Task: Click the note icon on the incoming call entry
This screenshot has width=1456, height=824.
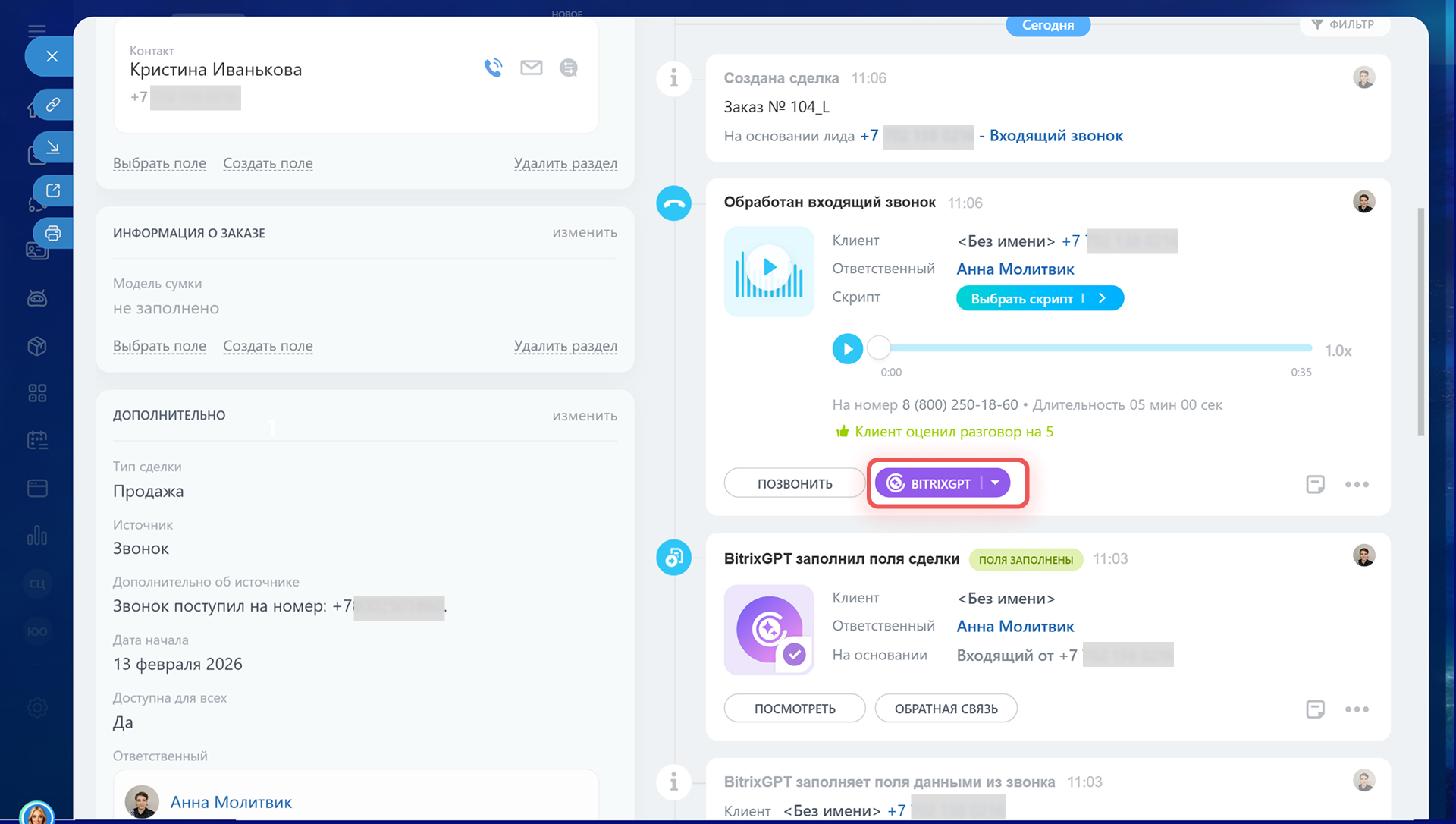Action: 1315,484
